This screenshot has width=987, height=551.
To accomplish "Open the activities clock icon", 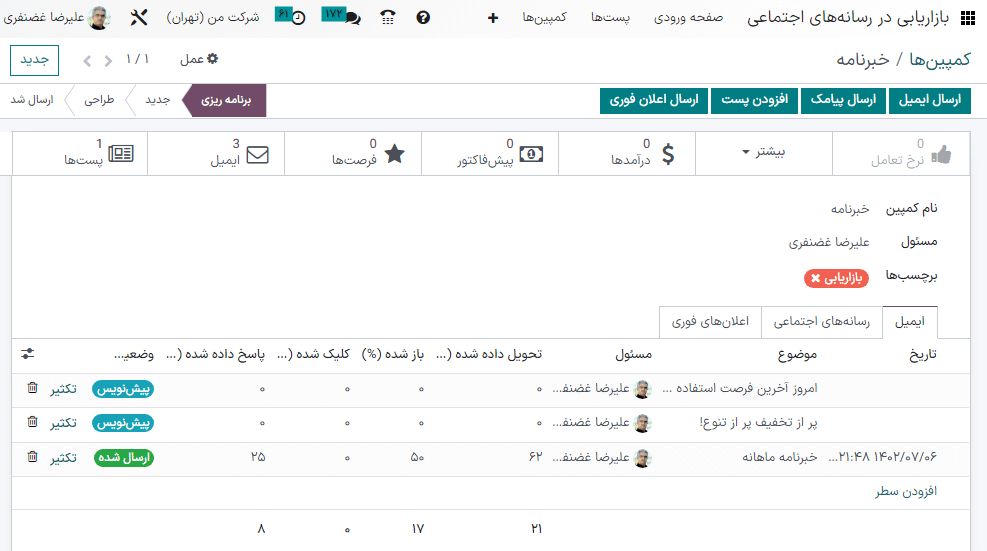I will pyautogui.click(x=297, y=18).
